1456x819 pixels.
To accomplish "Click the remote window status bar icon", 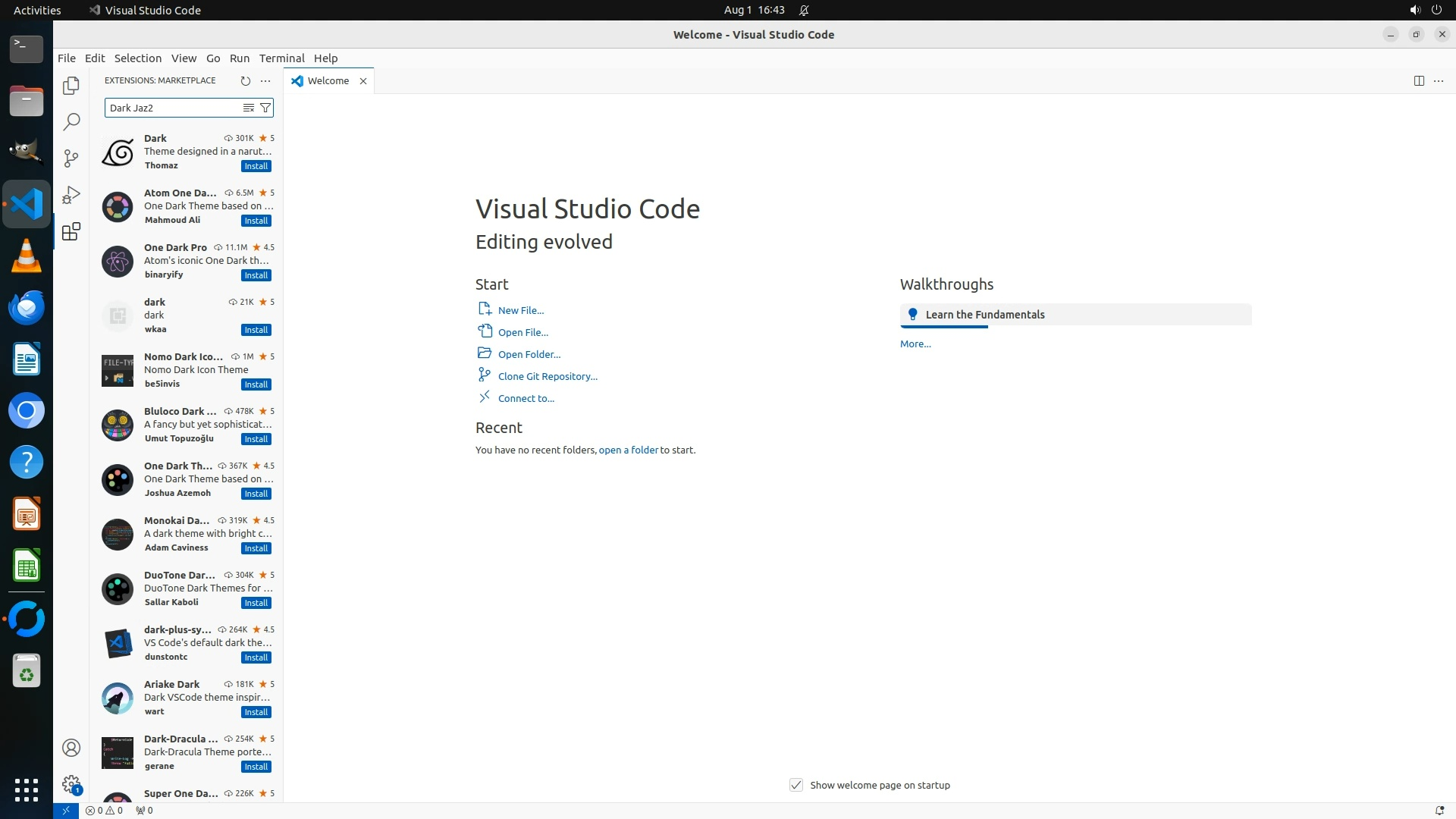I will (65, 810).
